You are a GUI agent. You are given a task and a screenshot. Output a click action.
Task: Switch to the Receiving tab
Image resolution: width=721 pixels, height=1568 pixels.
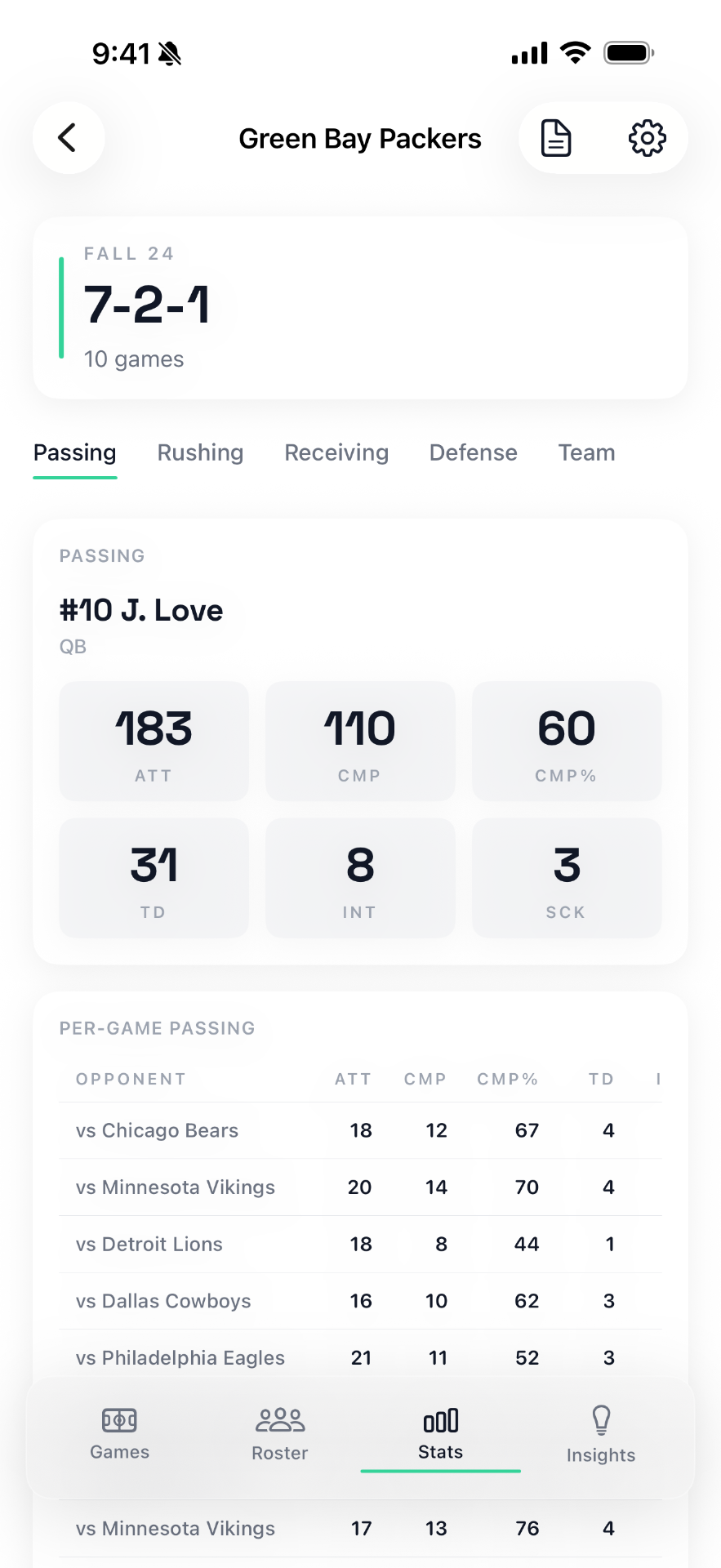click(336, 452)
